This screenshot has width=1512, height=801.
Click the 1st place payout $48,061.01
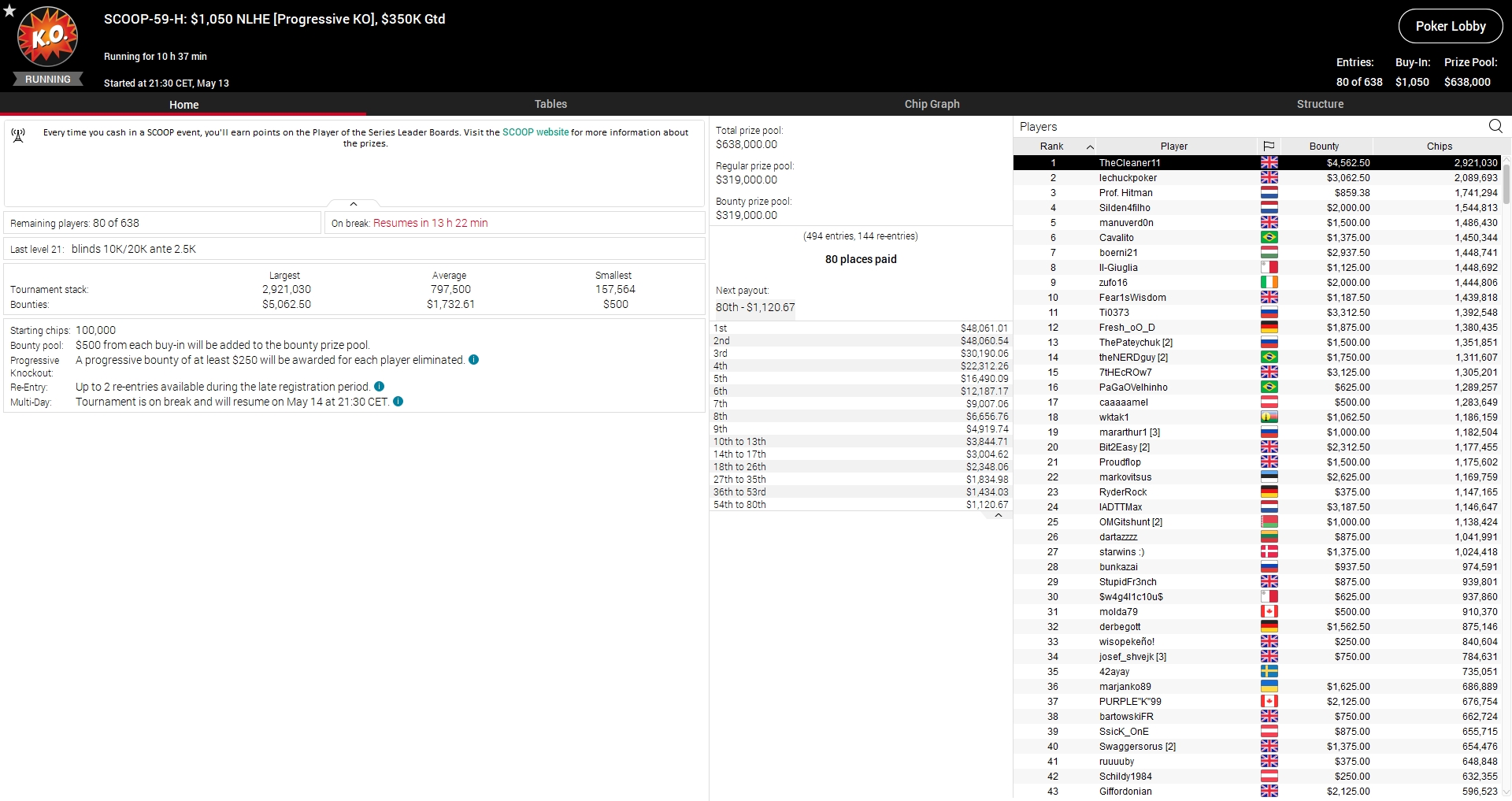[x=984, y=328]
